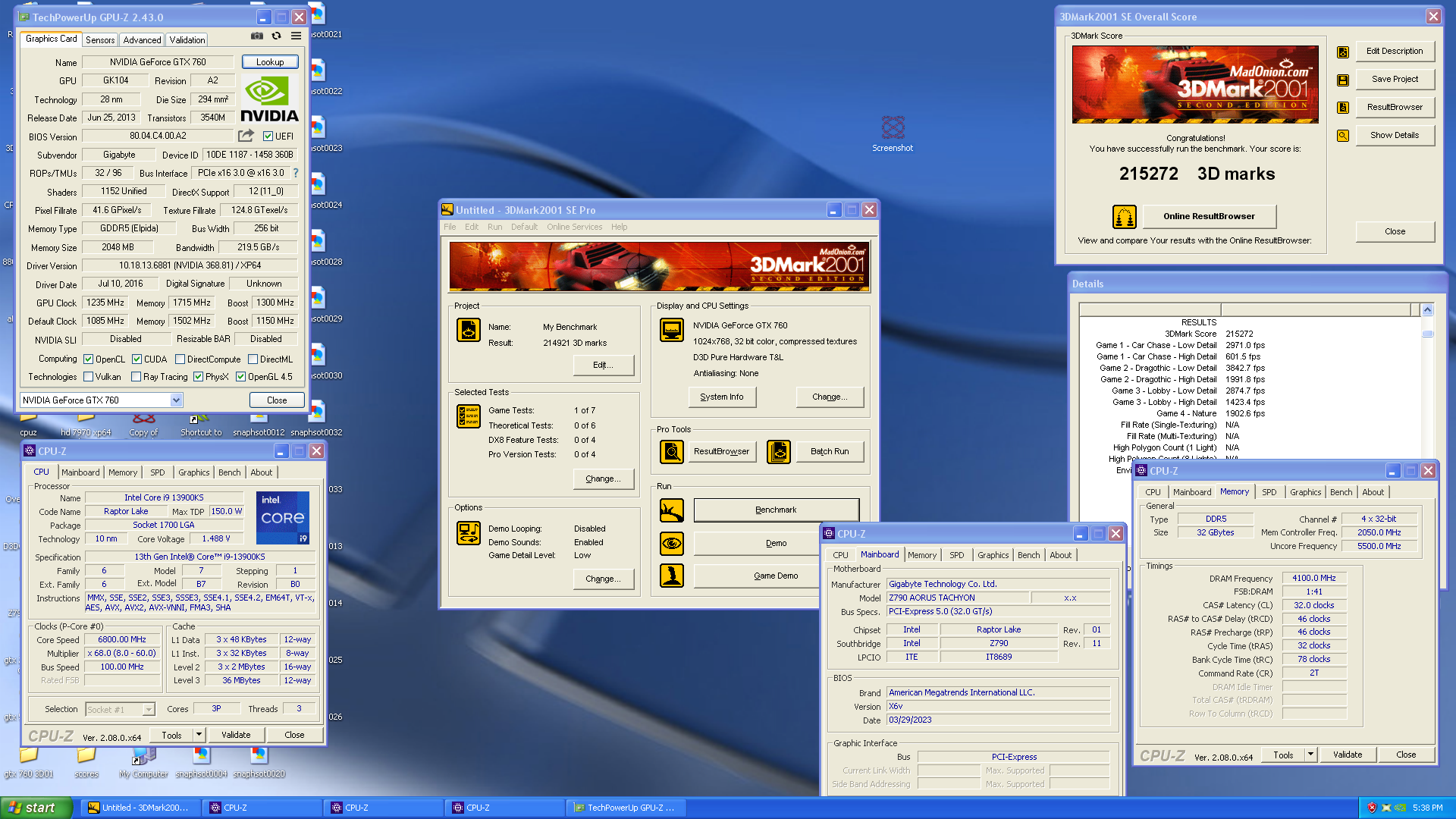Click the Details list scrollbar up arrow
Screen dimensions: 1456x819
[1427, 310]
